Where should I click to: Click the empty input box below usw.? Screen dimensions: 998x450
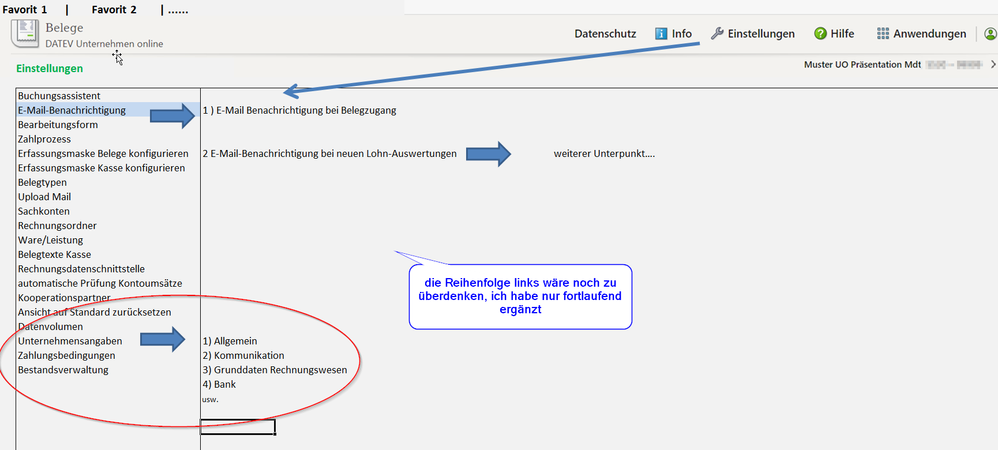[237, 427]
